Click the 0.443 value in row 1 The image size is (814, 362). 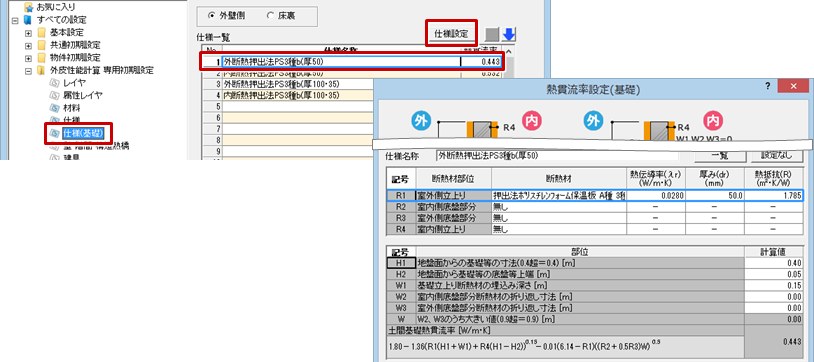[x=482, y=62]
